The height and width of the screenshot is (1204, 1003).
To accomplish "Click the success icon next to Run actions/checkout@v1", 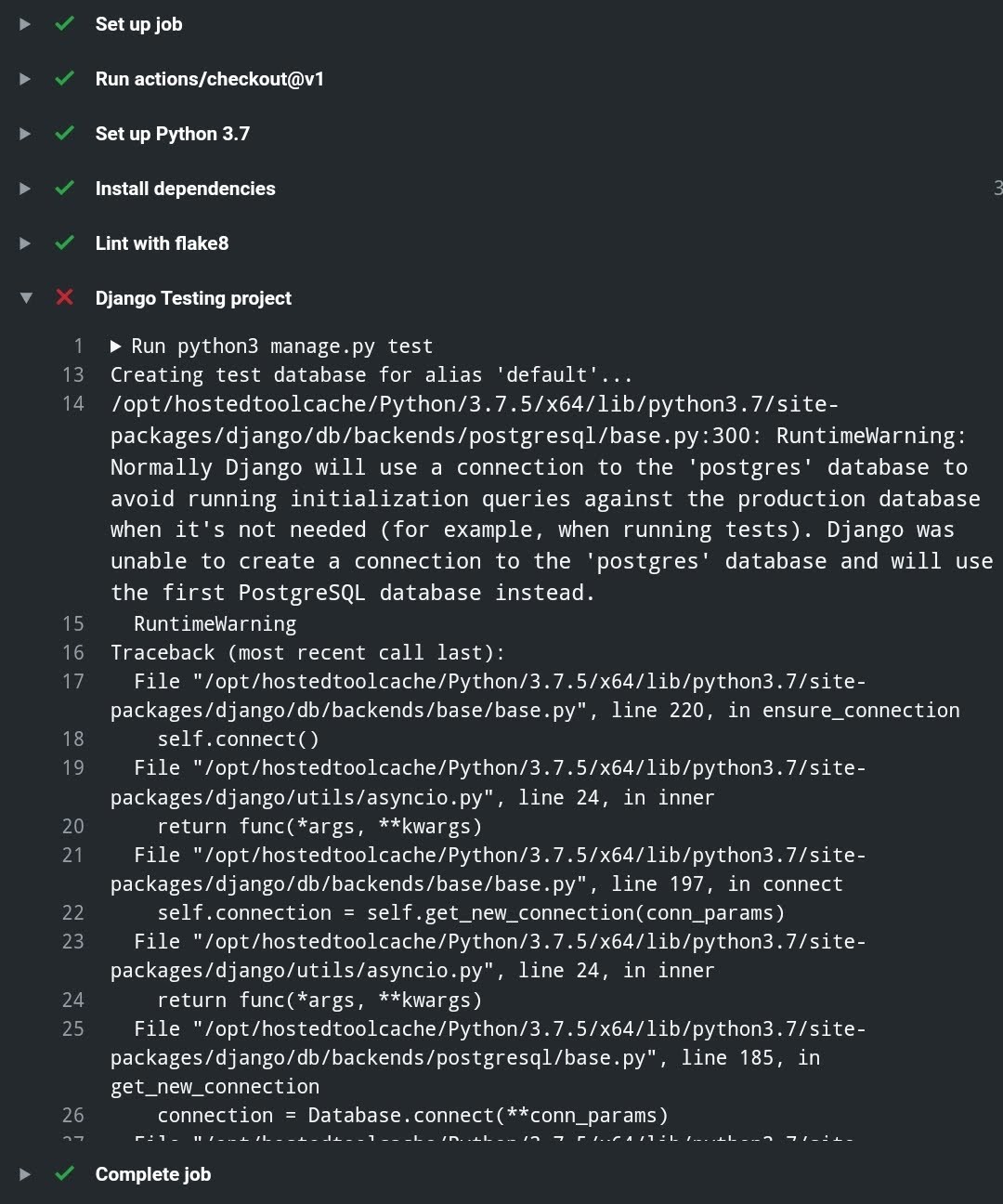I will (x=64, y=79).
